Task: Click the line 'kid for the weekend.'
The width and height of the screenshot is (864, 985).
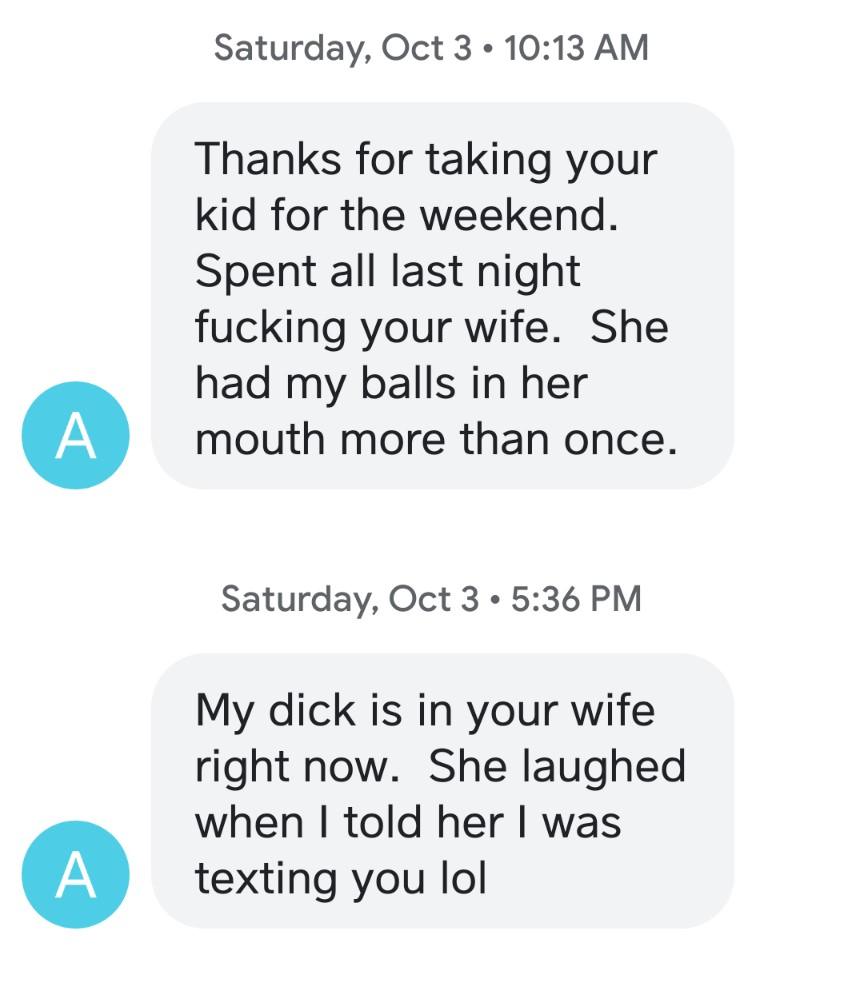Action: coord(407,215)
